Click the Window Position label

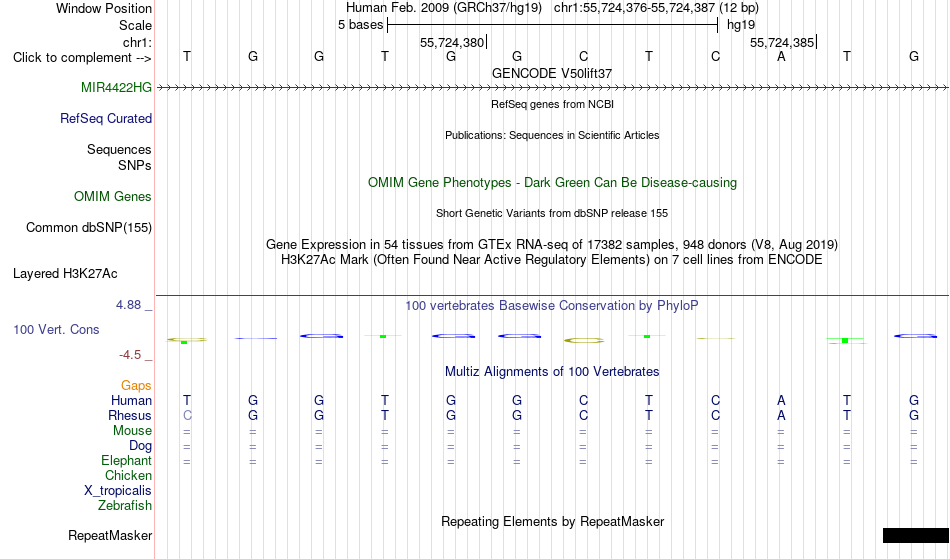click(x=104, y=8)
